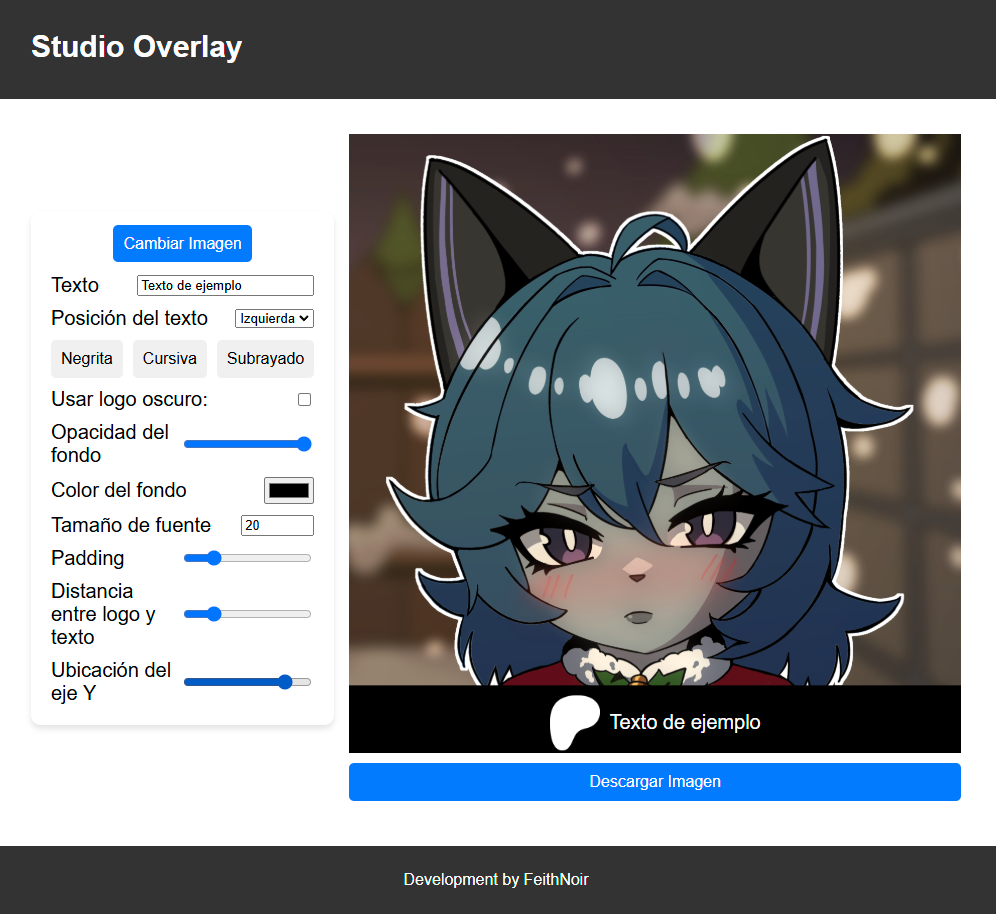Screen dimensions: 996x914
Task: Click the 'Posición del texto' label
Action: [130, 318]
